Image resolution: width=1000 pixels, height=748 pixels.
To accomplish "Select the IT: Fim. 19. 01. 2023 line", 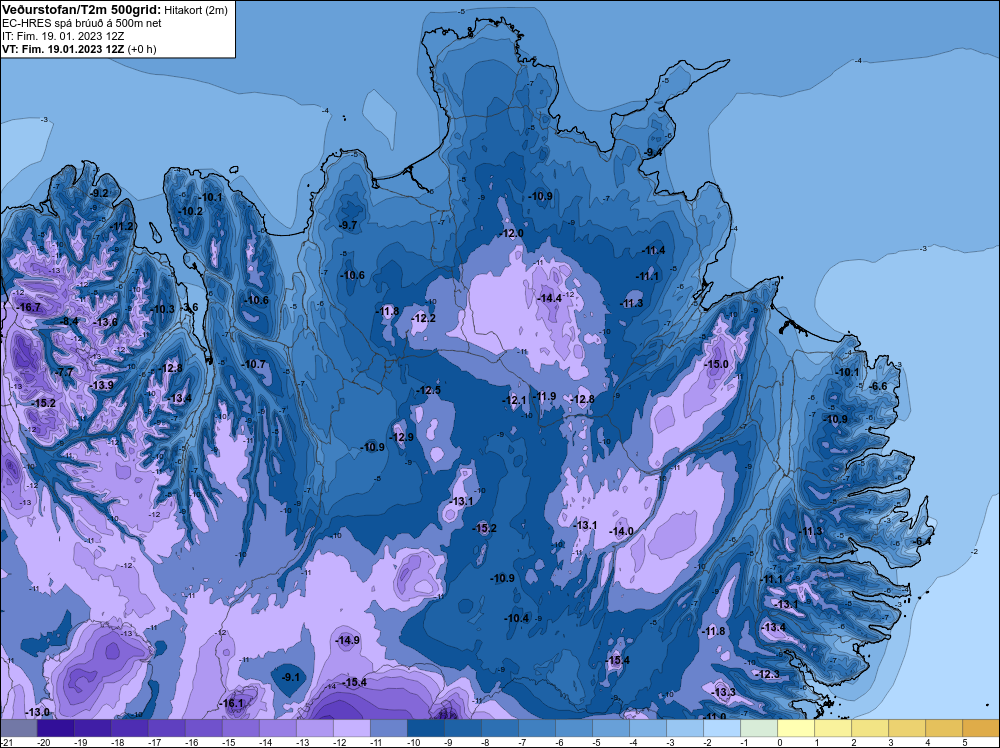I will tap(63, 36).
